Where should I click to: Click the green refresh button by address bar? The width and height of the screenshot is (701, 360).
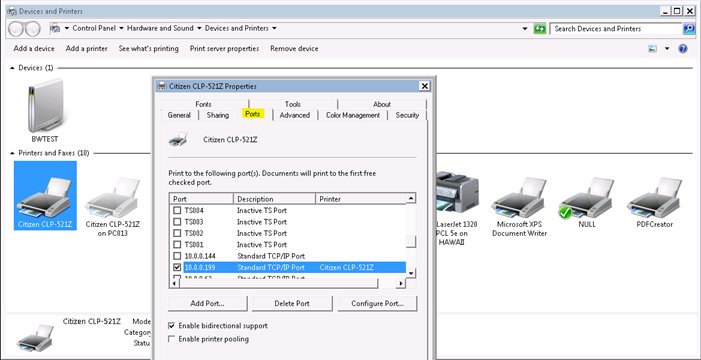tap(540, 29)
